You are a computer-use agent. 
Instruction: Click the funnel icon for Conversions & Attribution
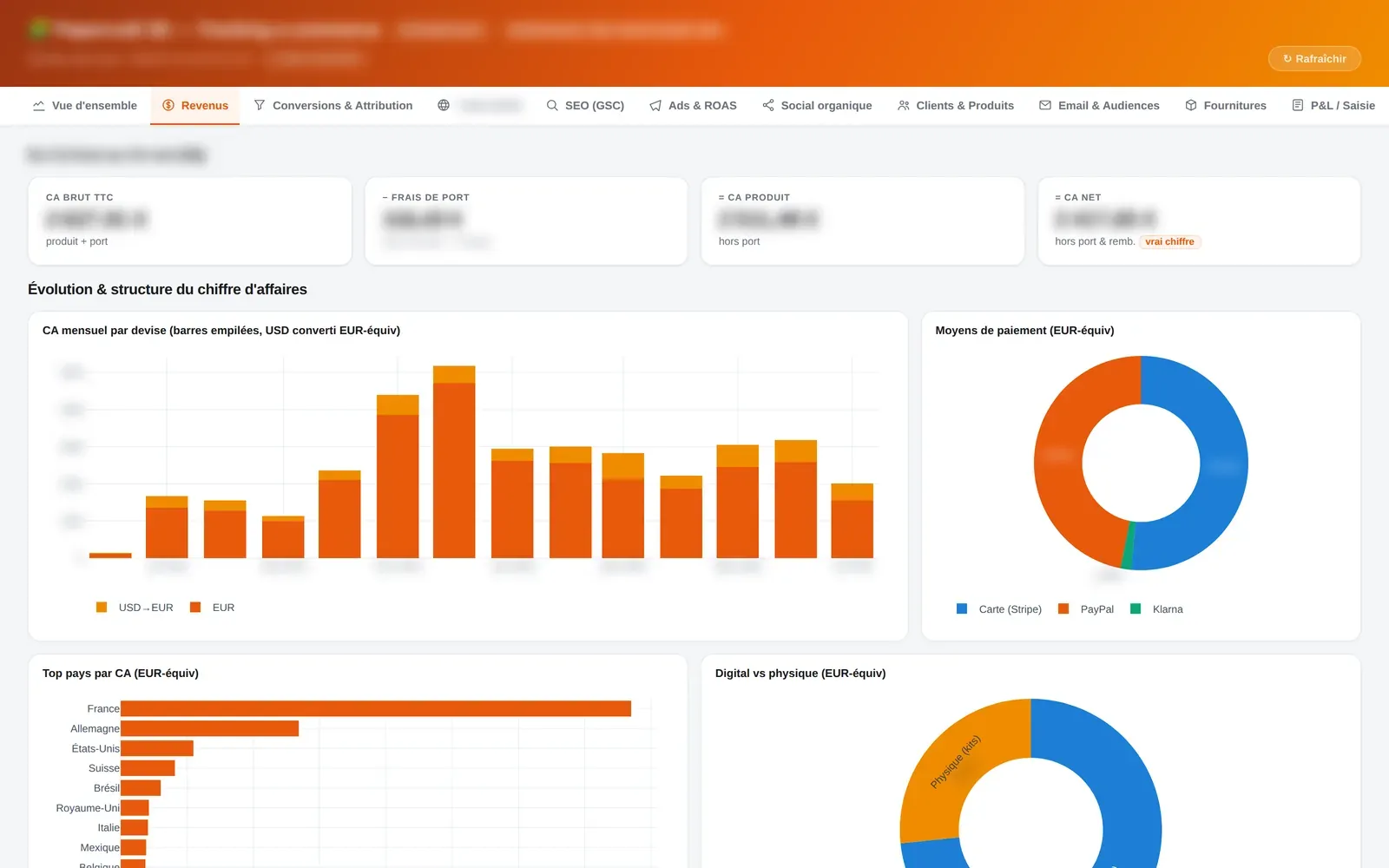coord(260,105)
